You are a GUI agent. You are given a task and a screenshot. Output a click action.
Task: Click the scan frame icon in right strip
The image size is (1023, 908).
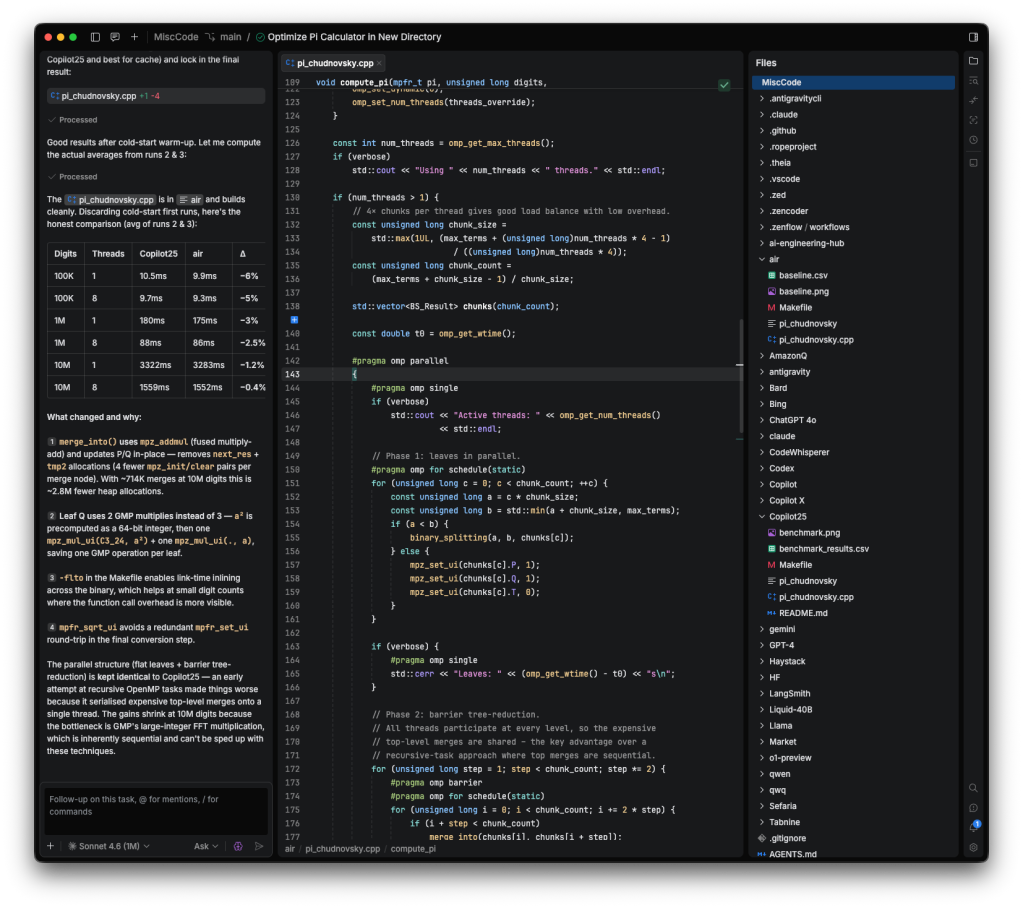point(973,120)
